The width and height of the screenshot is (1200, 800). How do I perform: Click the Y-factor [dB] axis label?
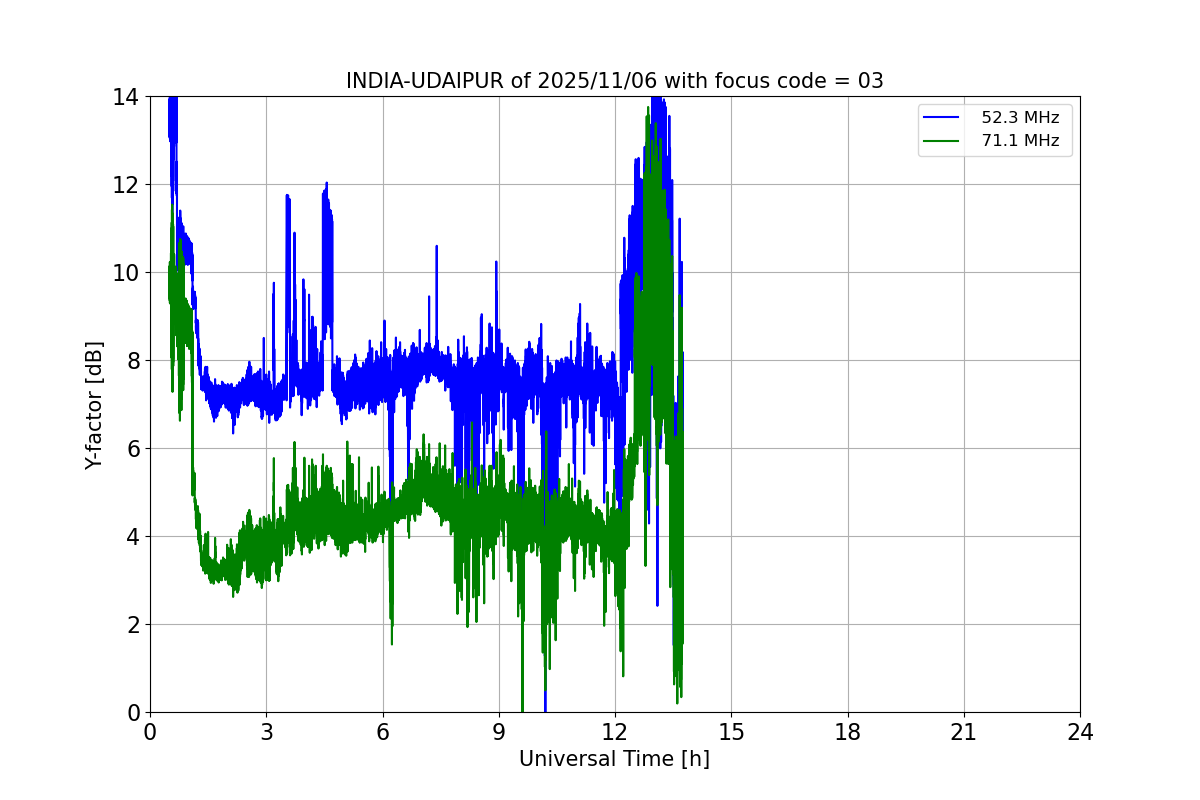pyautogui.click(x=94, y=405)
